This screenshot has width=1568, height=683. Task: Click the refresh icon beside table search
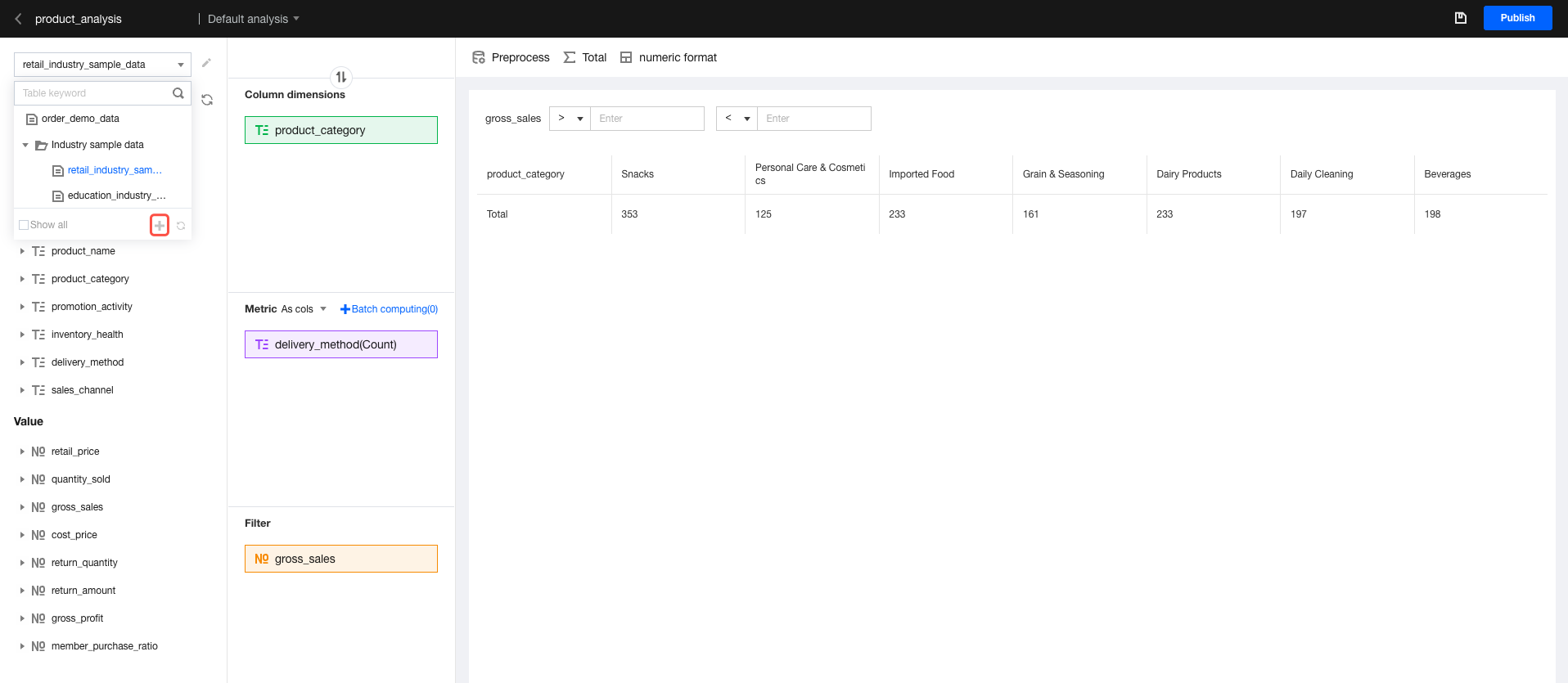(x=207, y=100)
